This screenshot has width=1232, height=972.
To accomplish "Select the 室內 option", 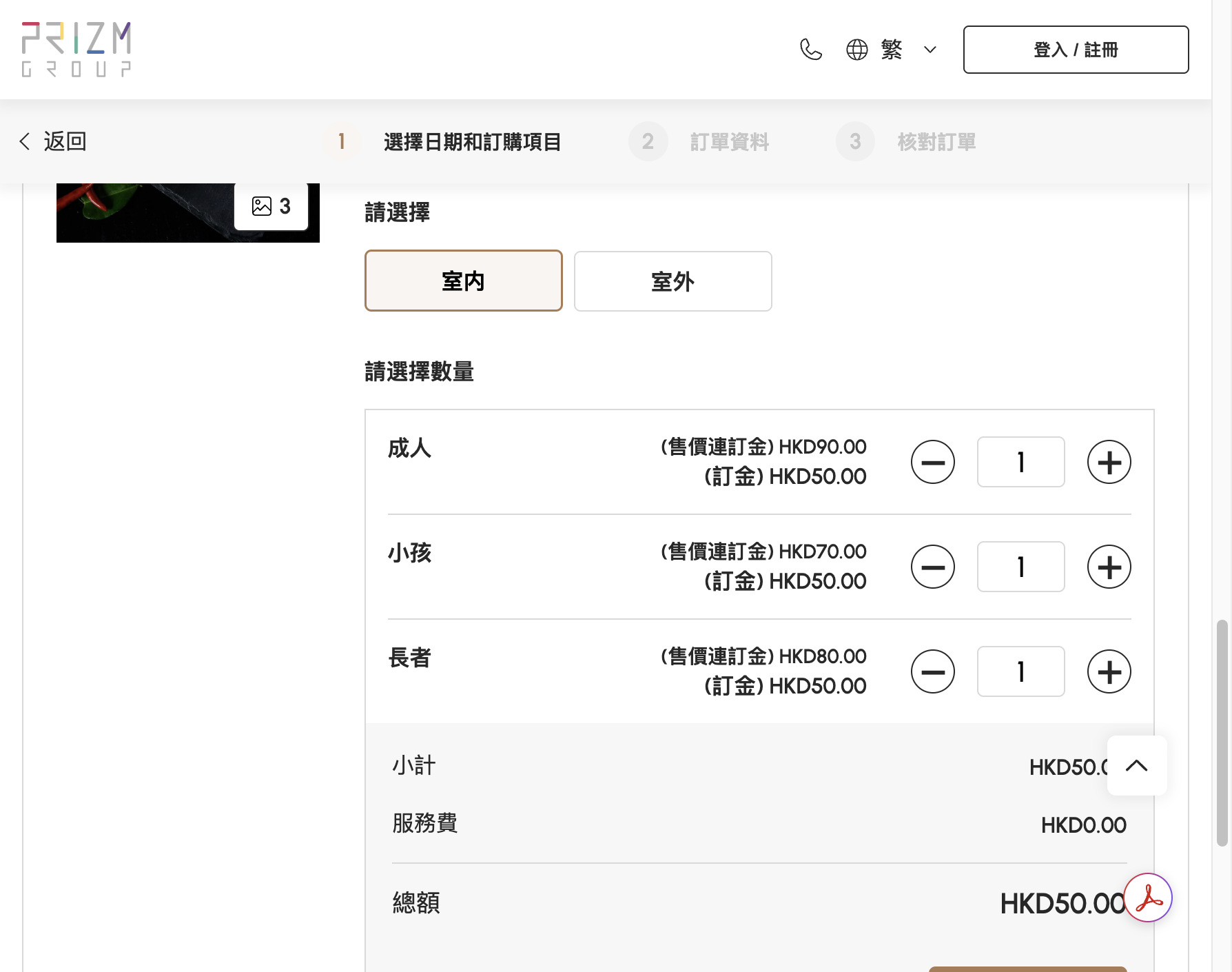I will [464, 281].
